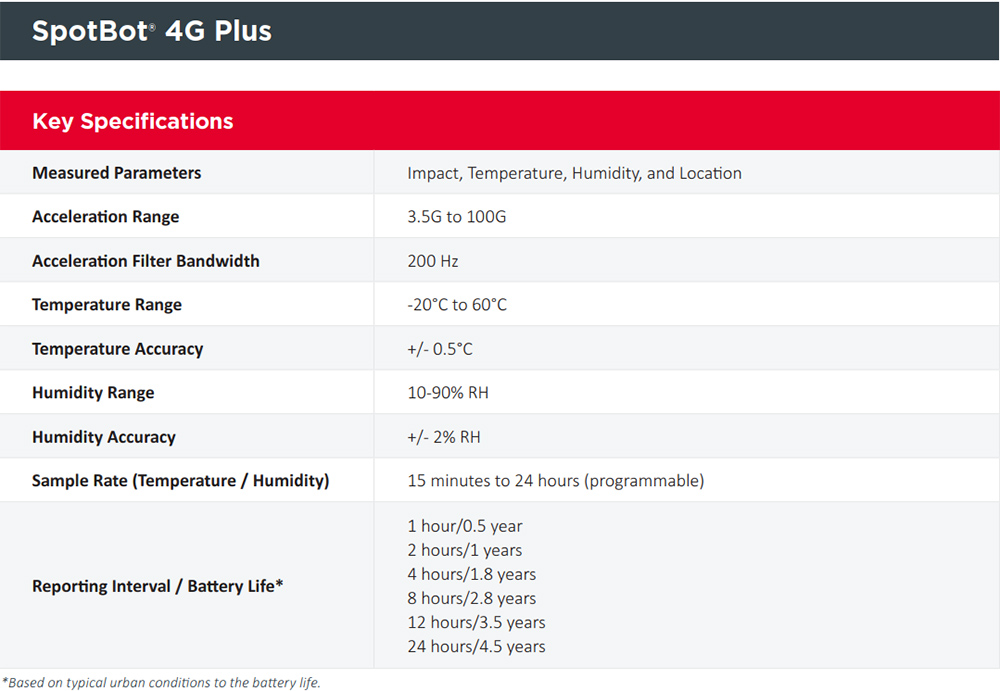
Task: Select the Acceleration Range label
Action: pyautogui.click(x=105, y=217)
